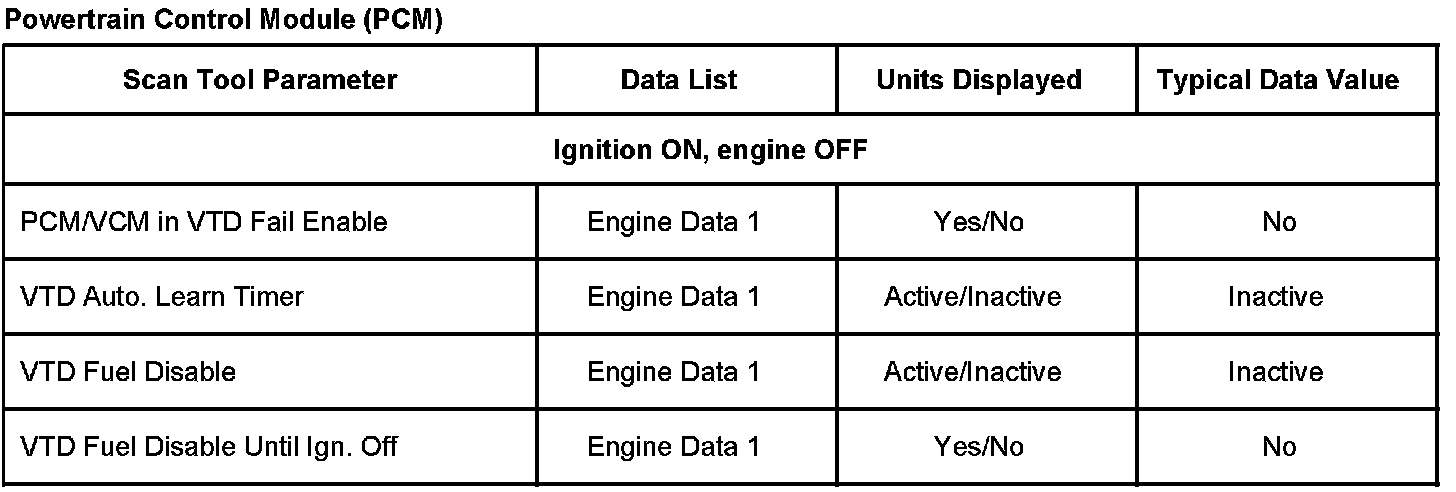Click Engine Data 1 for PCM/VCM row

click(673, 222)
